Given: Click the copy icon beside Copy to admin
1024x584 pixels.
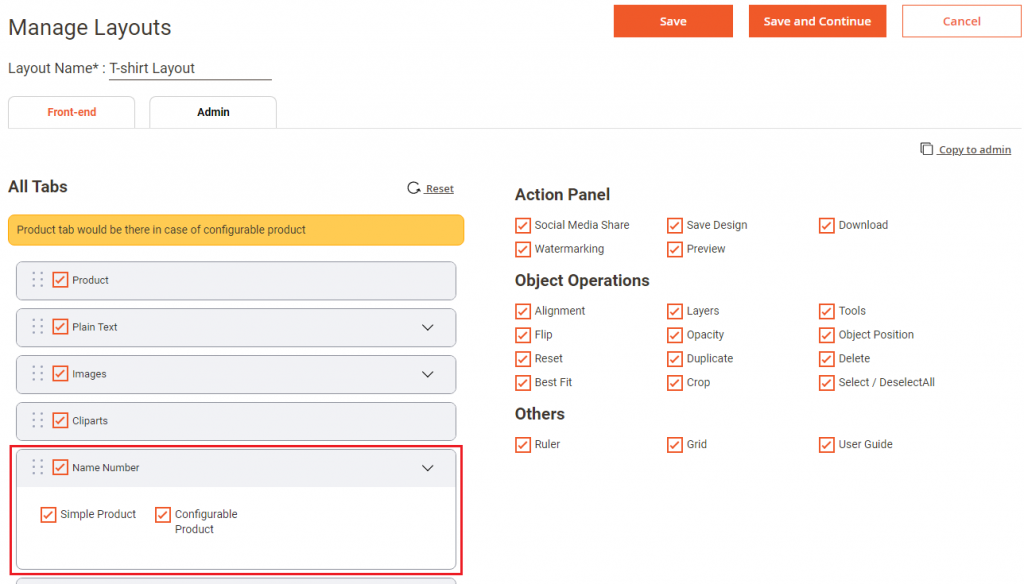Looking at the screenshot, I should click(925, 147).
